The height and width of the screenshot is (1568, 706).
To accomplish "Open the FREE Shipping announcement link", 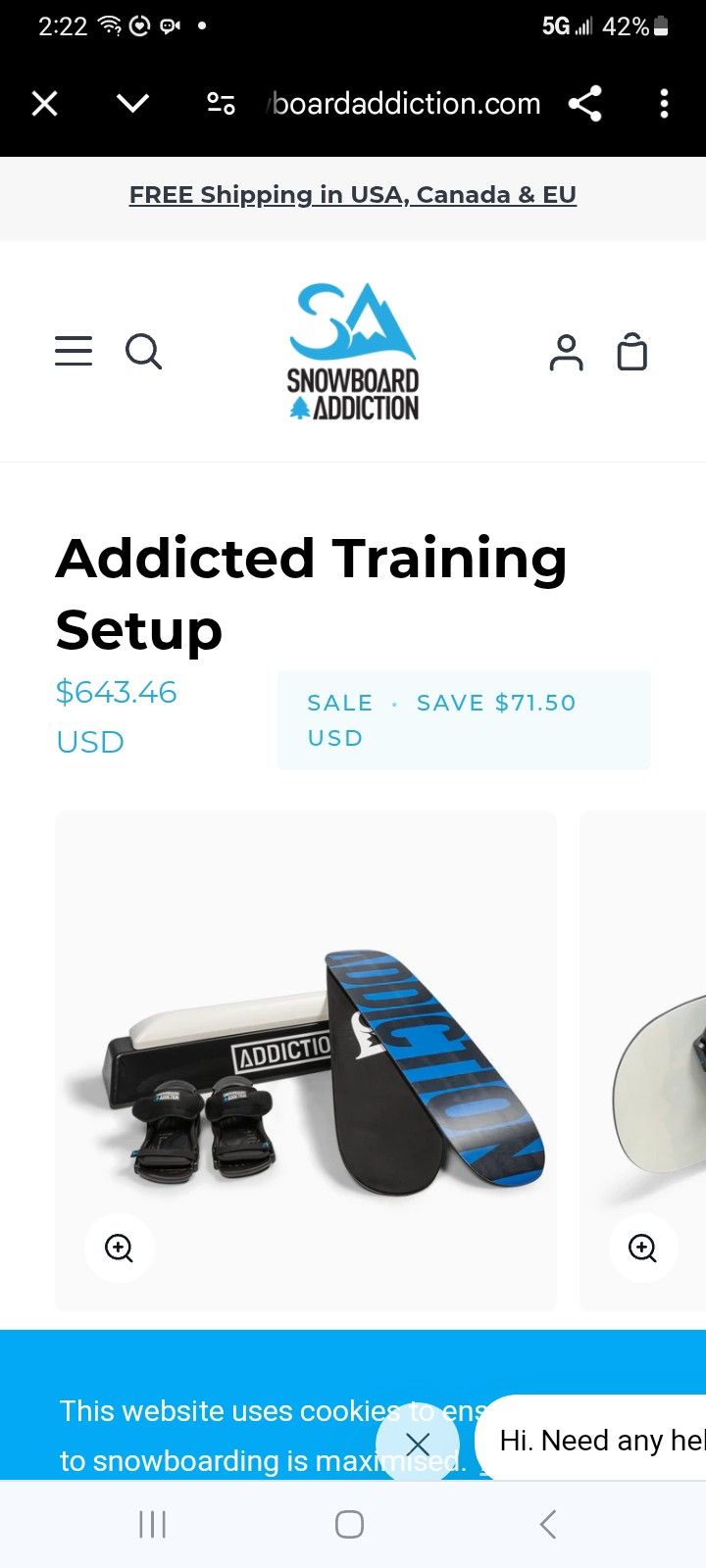I will [353, 194].
